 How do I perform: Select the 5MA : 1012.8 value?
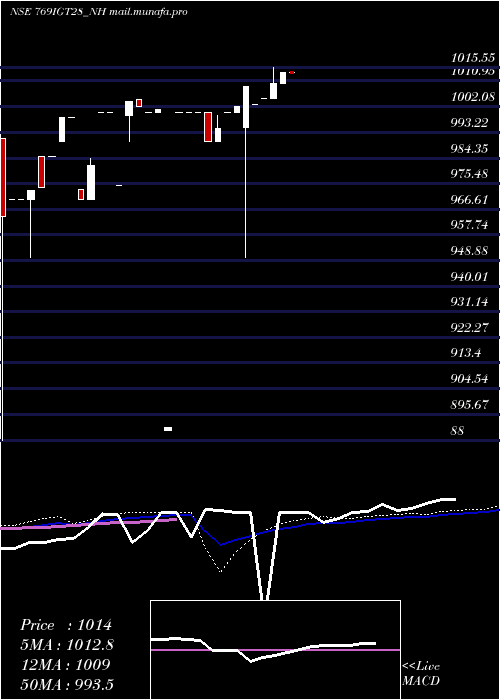pyautogui.click(x=67, y=645)
